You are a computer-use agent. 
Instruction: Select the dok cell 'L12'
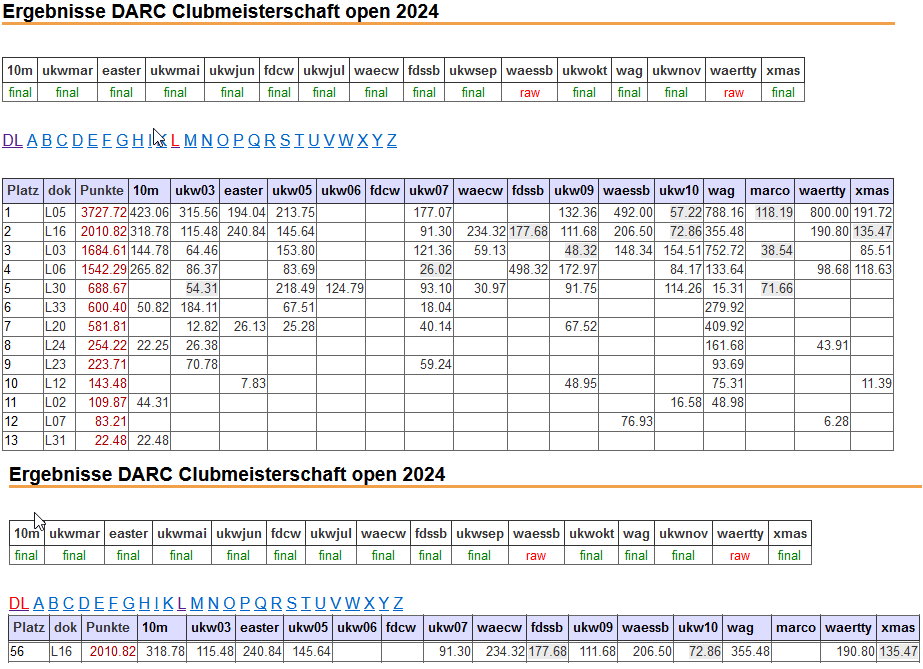59,384
